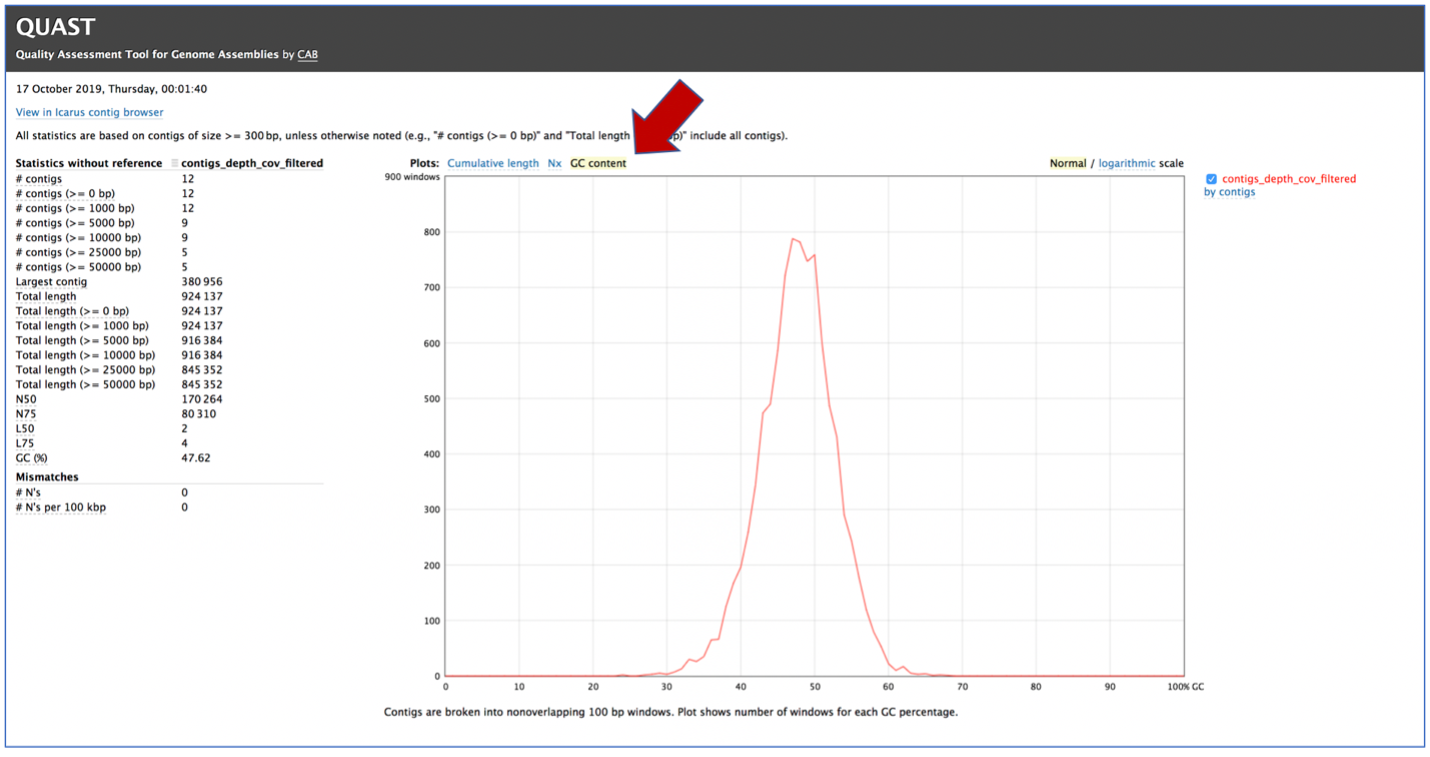
Task: Click the peak of the GC curve
Action: click(x=792, y=238)
